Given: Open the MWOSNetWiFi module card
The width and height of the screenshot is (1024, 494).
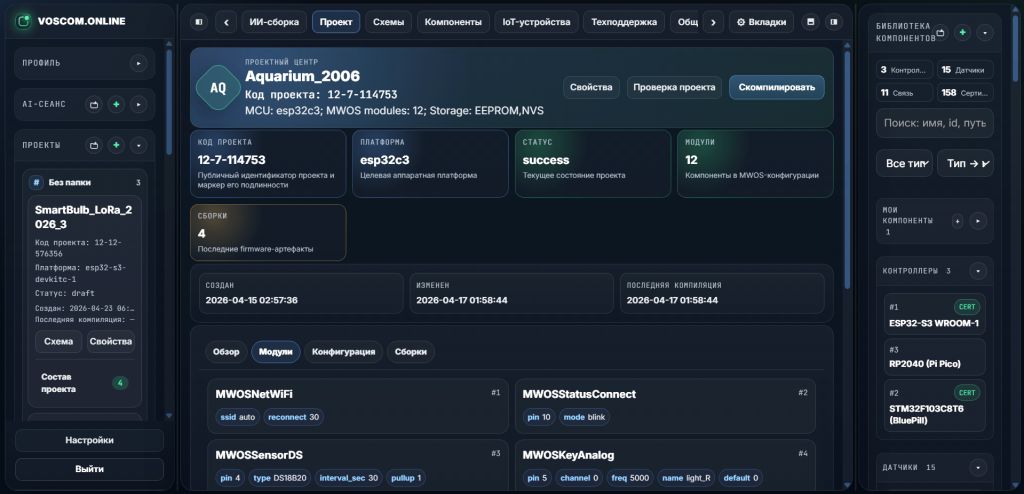Looking at the screenshot, I should 358,406.
